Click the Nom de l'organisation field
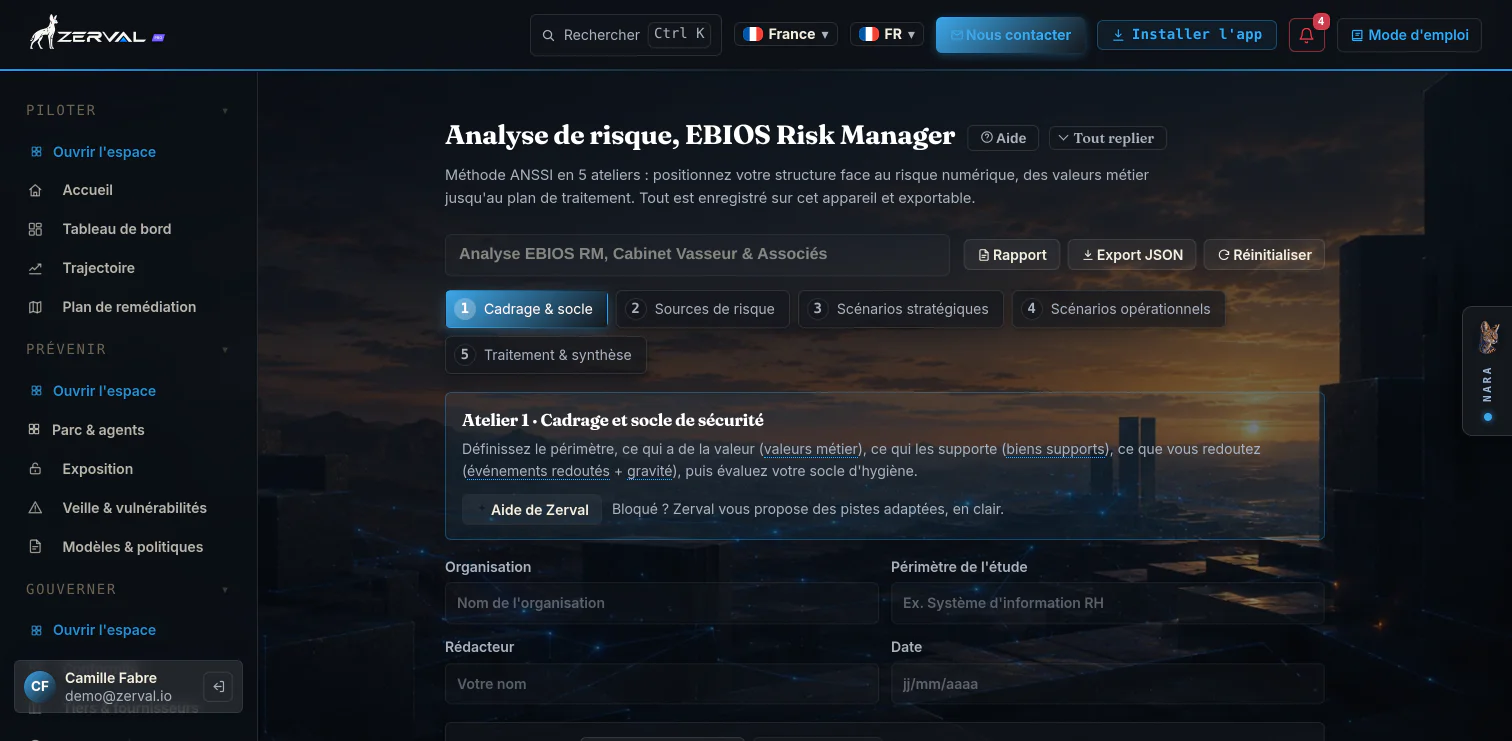Screen dimensions: 1512x741 pos(662,603)
